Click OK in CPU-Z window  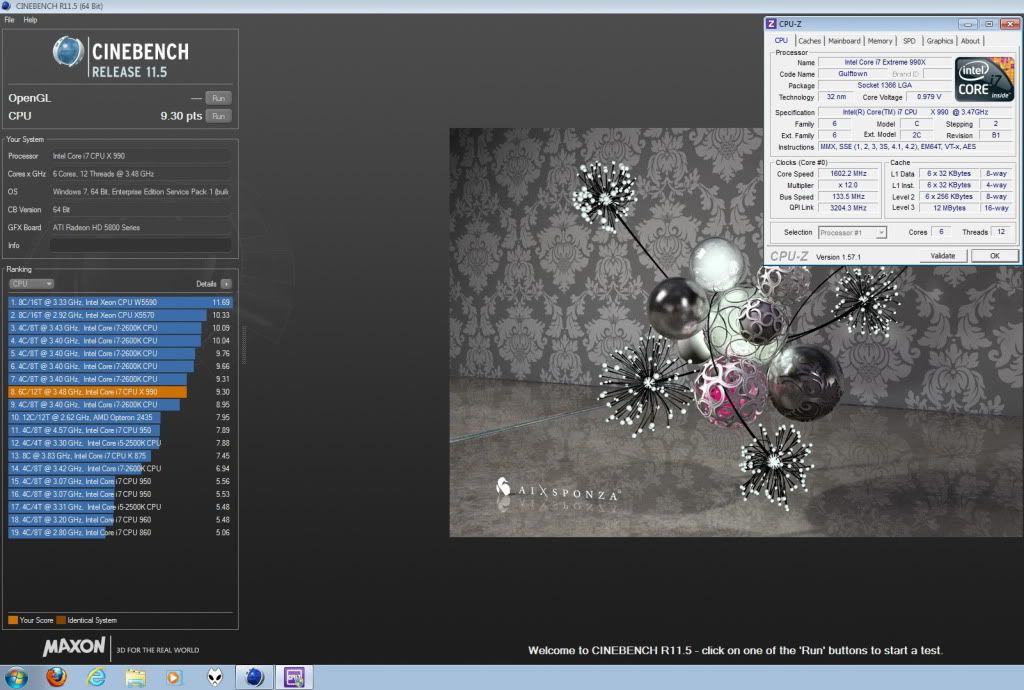[995, 256]
